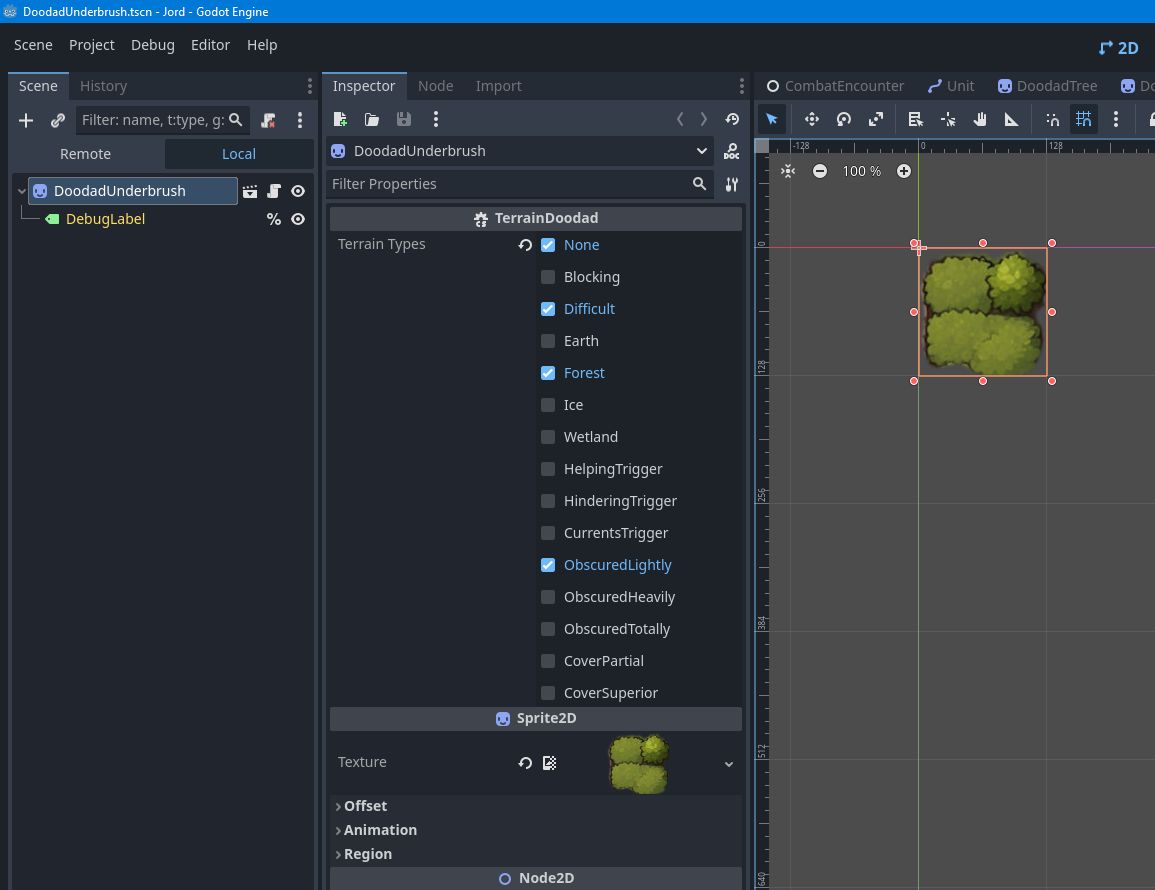Toggle smart snapping
Screen dimensions: 1155x890
[1052, 119]
